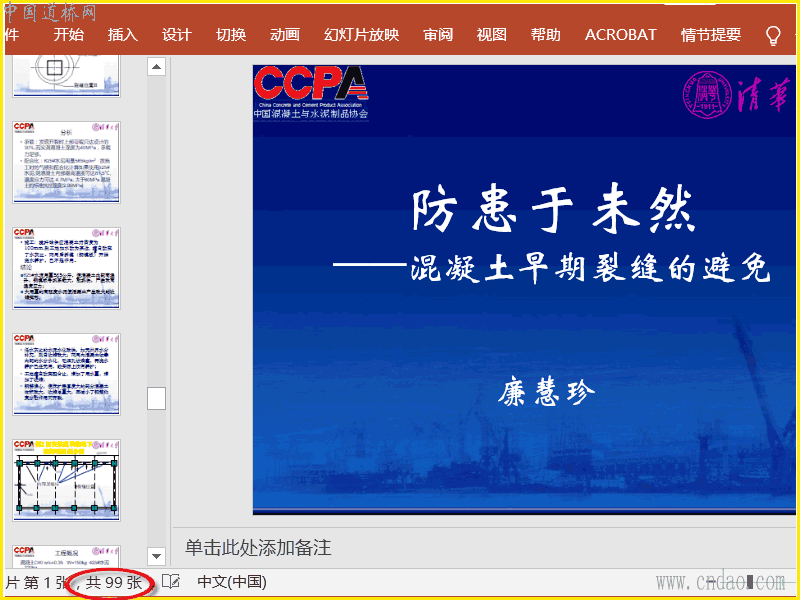
Task: Click the notes area 单击此处添加备注
Action: point(258,547)
